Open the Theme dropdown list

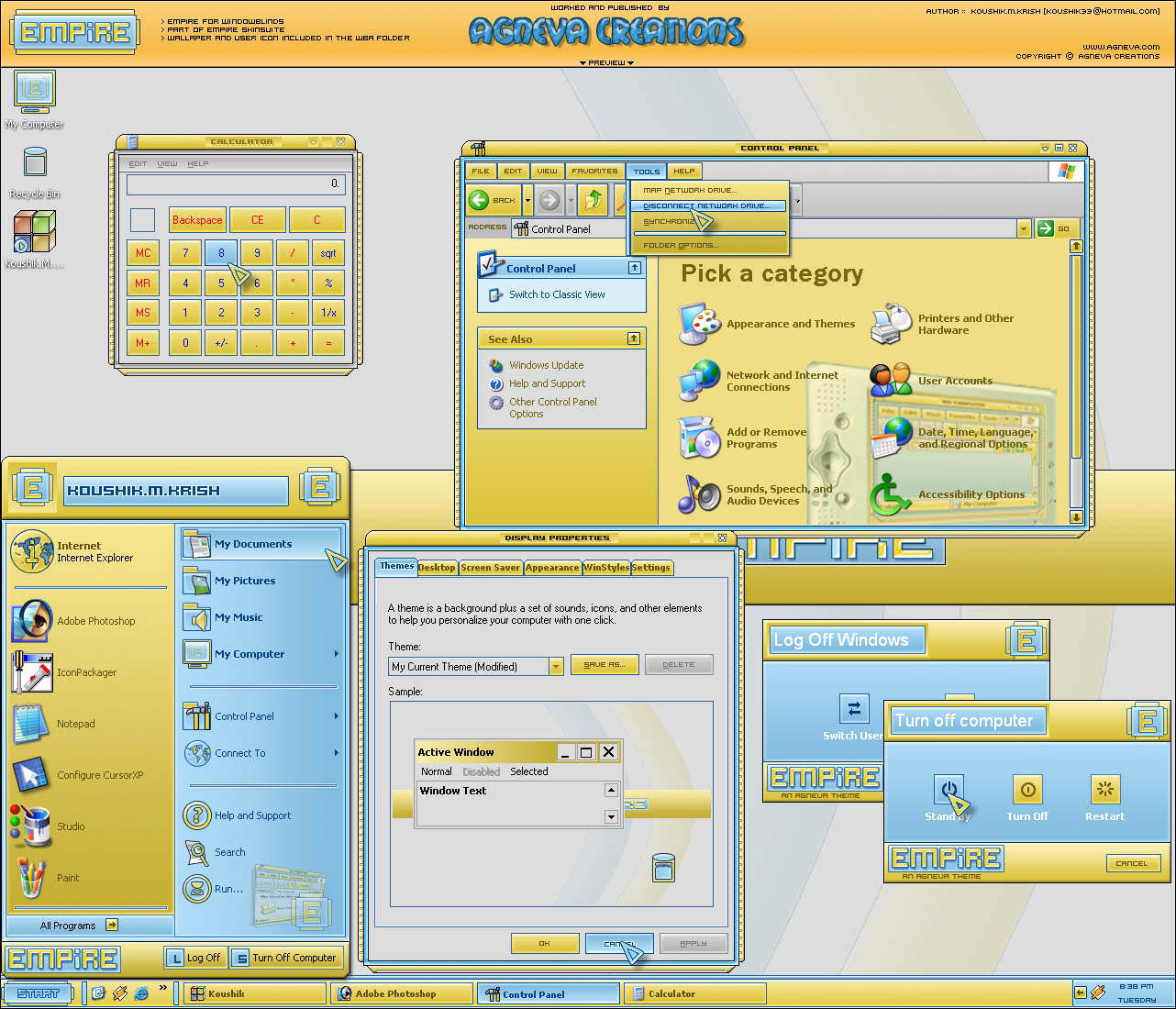pyautogui.click(x=556, y=667)
